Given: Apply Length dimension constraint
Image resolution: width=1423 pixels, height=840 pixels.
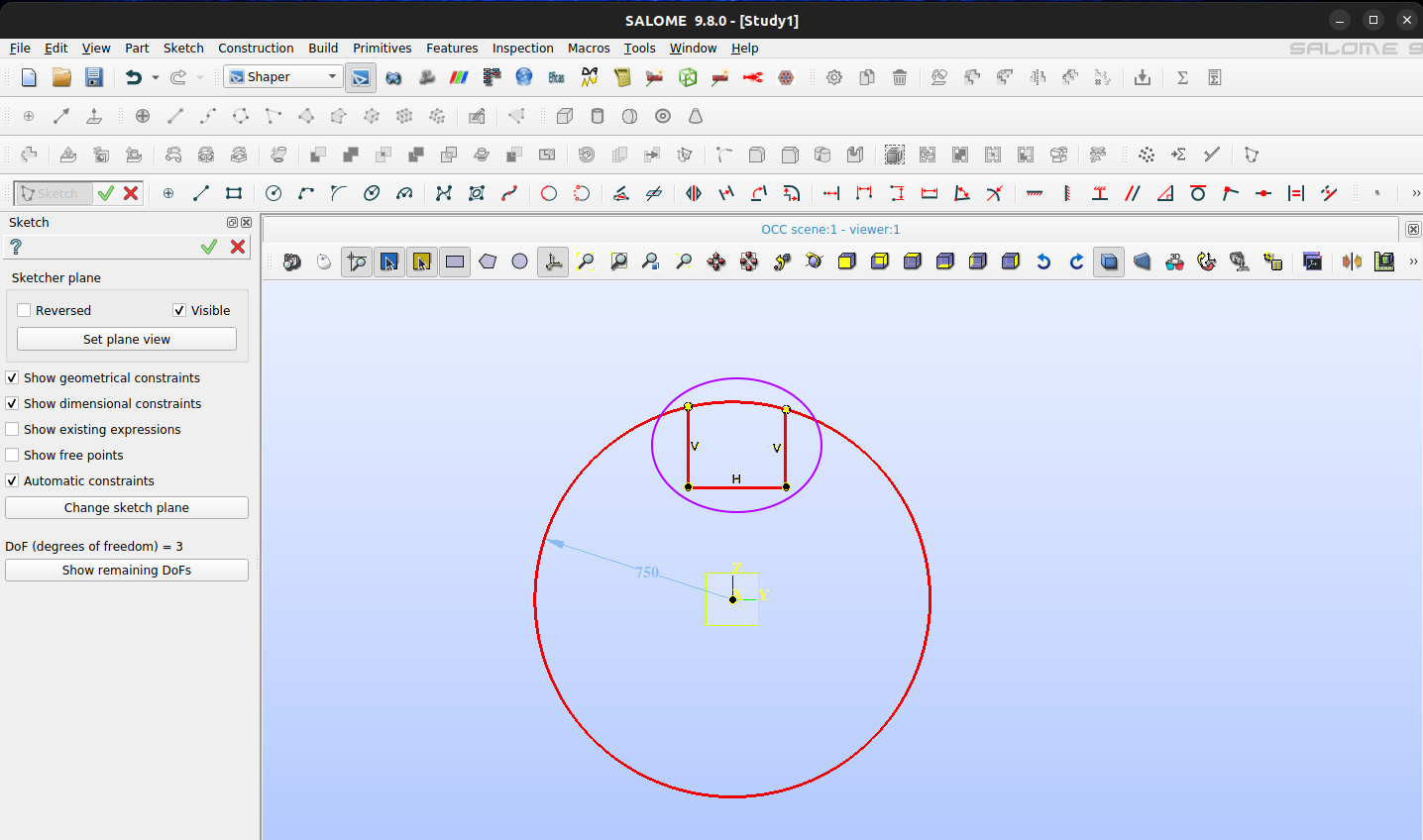Looking at the screenshot, I should [x=930, y=193].
